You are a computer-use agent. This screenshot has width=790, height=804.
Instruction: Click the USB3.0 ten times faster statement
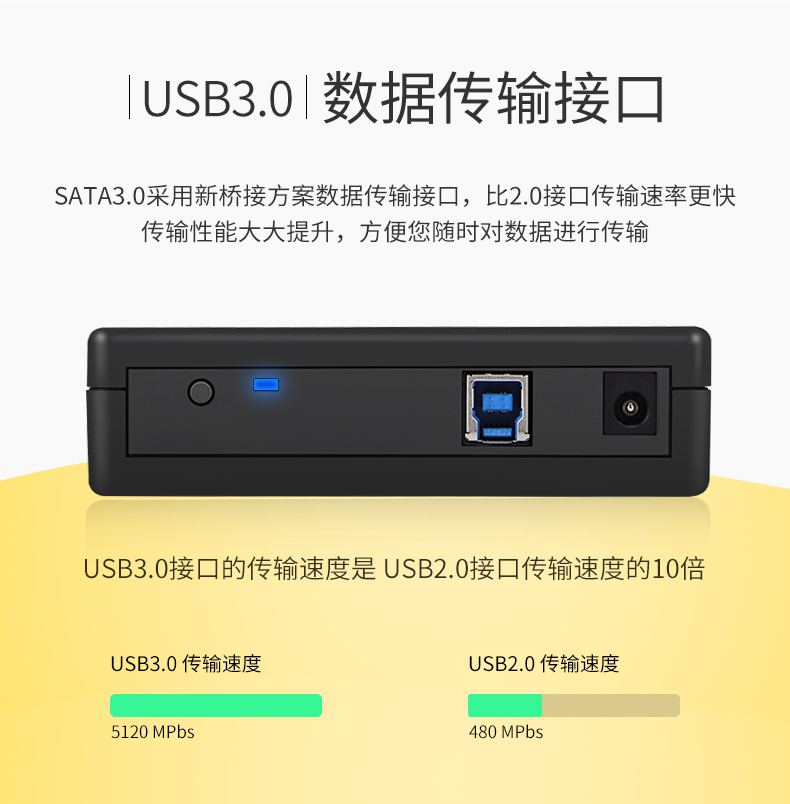(394, 568)
